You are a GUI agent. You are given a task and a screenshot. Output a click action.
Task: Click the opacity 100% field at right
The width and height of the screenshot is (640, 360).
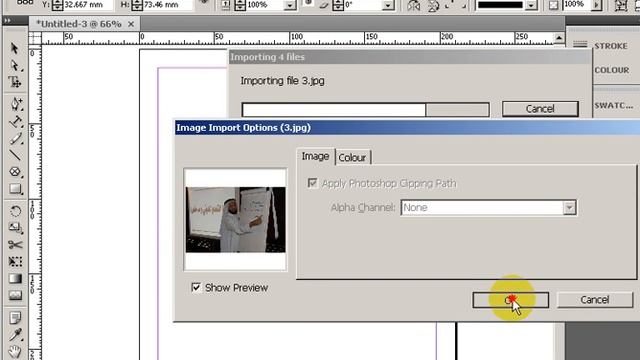point(576,5)
